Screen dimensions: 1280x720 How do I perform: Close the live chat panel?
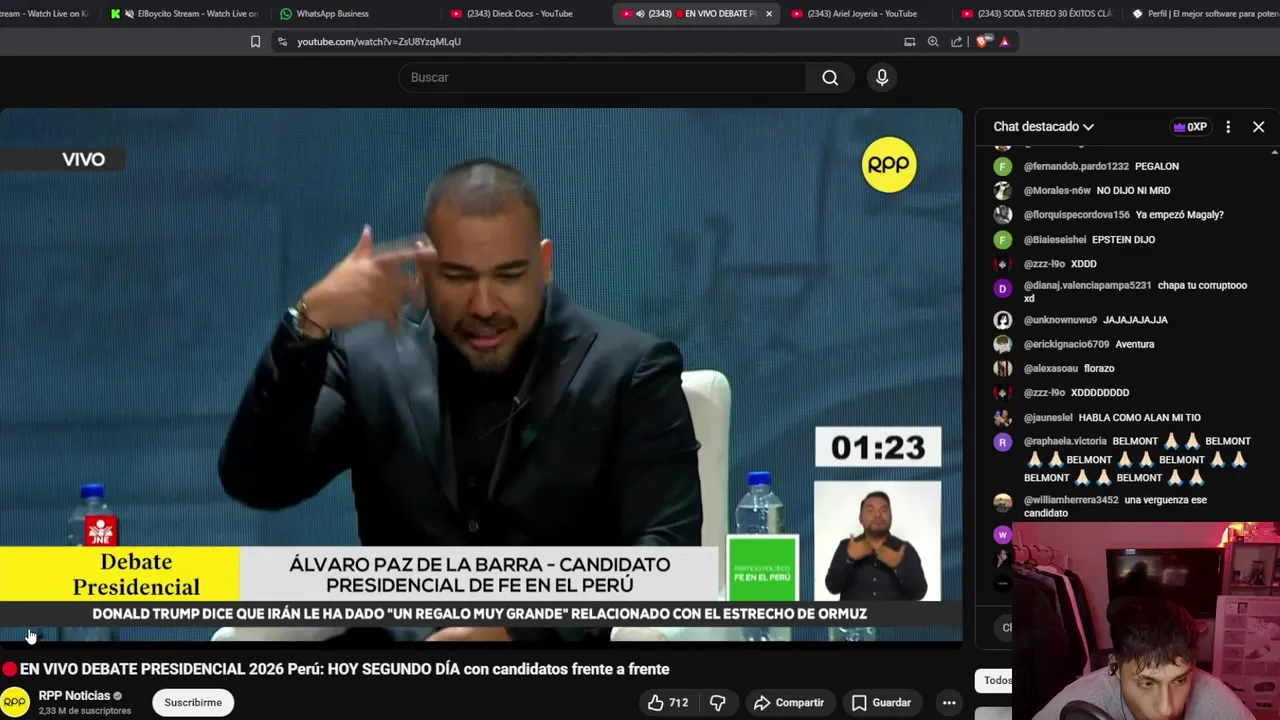1258,127
